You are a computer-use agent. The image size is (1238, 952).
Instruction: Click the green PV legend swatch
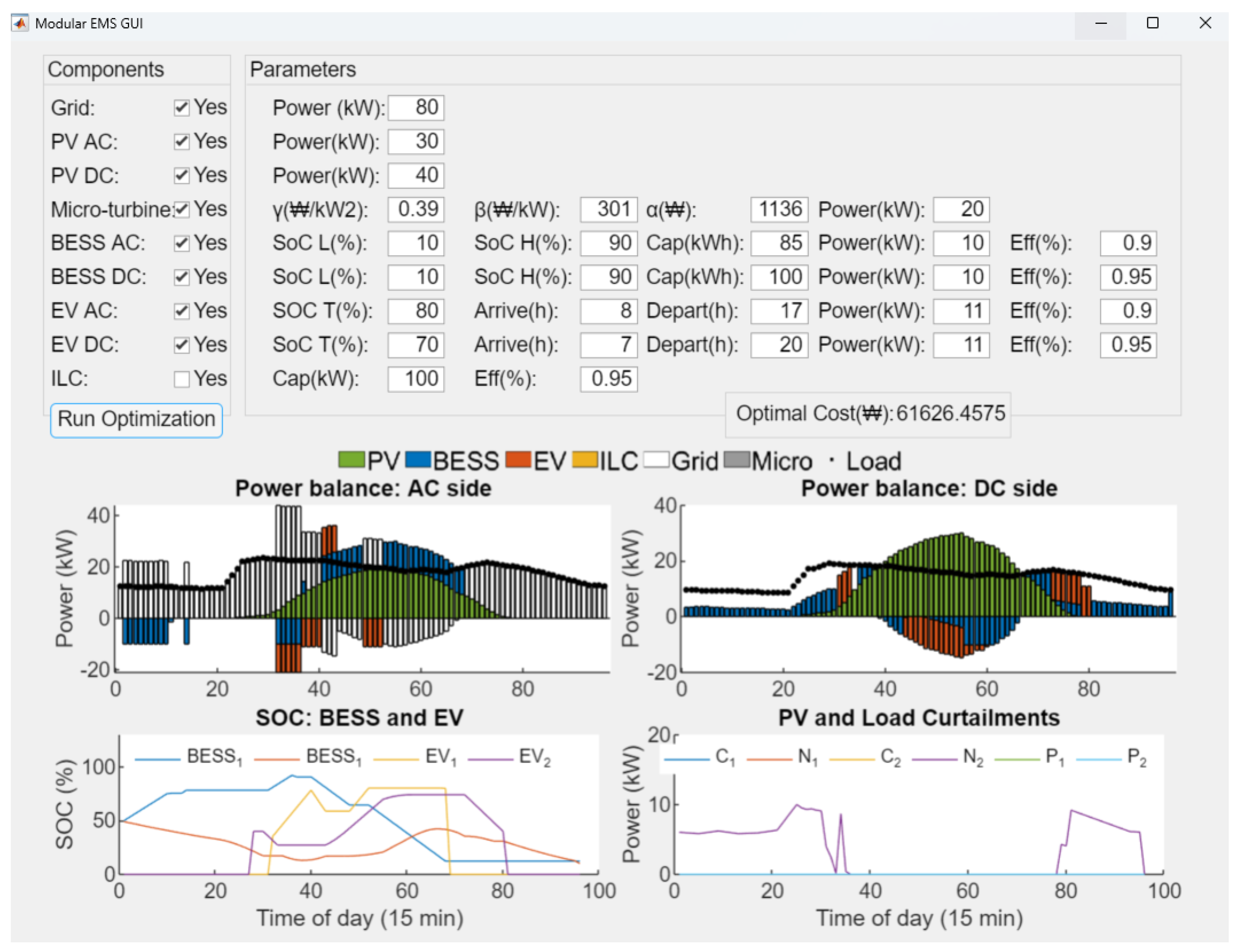(351, 460)
